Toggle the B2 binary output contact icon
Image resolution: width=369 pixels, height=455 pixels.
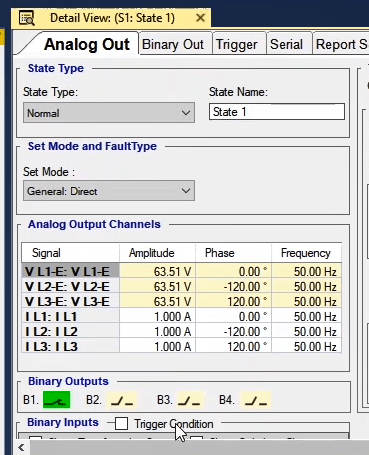pos(122,400)
